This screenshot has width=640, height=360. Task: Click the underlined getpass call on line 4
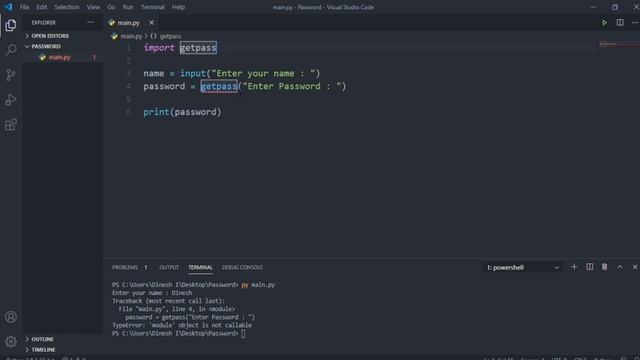[219, 86]
